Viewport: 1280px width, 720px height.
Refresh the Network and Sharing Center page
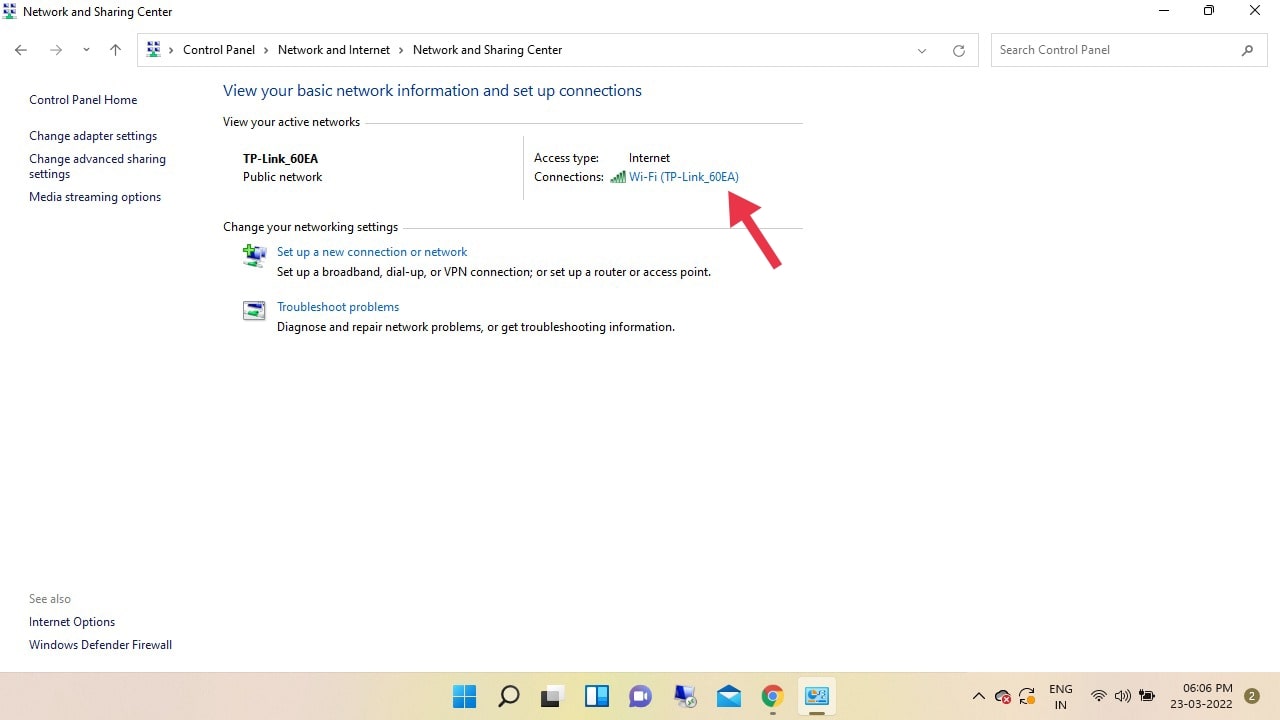click(x=958, y=50)
